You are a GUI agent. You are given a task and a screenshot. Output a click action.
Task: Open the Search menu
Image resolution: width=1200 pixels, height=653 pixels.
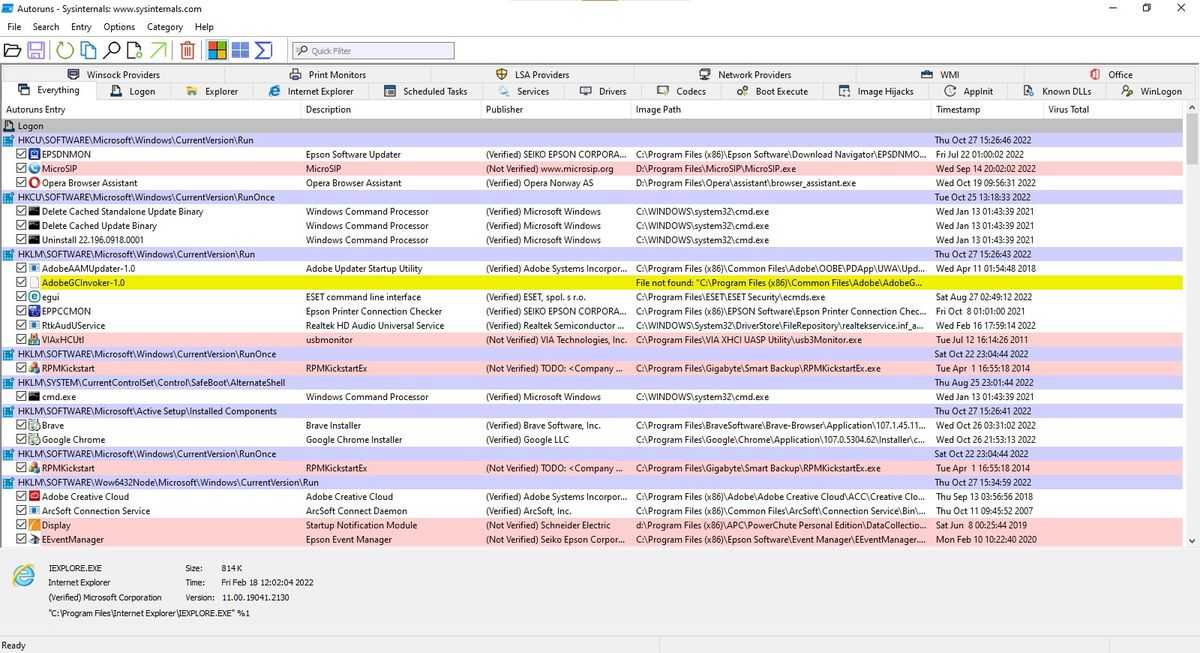pyautogui.click(x=46, y=27)
